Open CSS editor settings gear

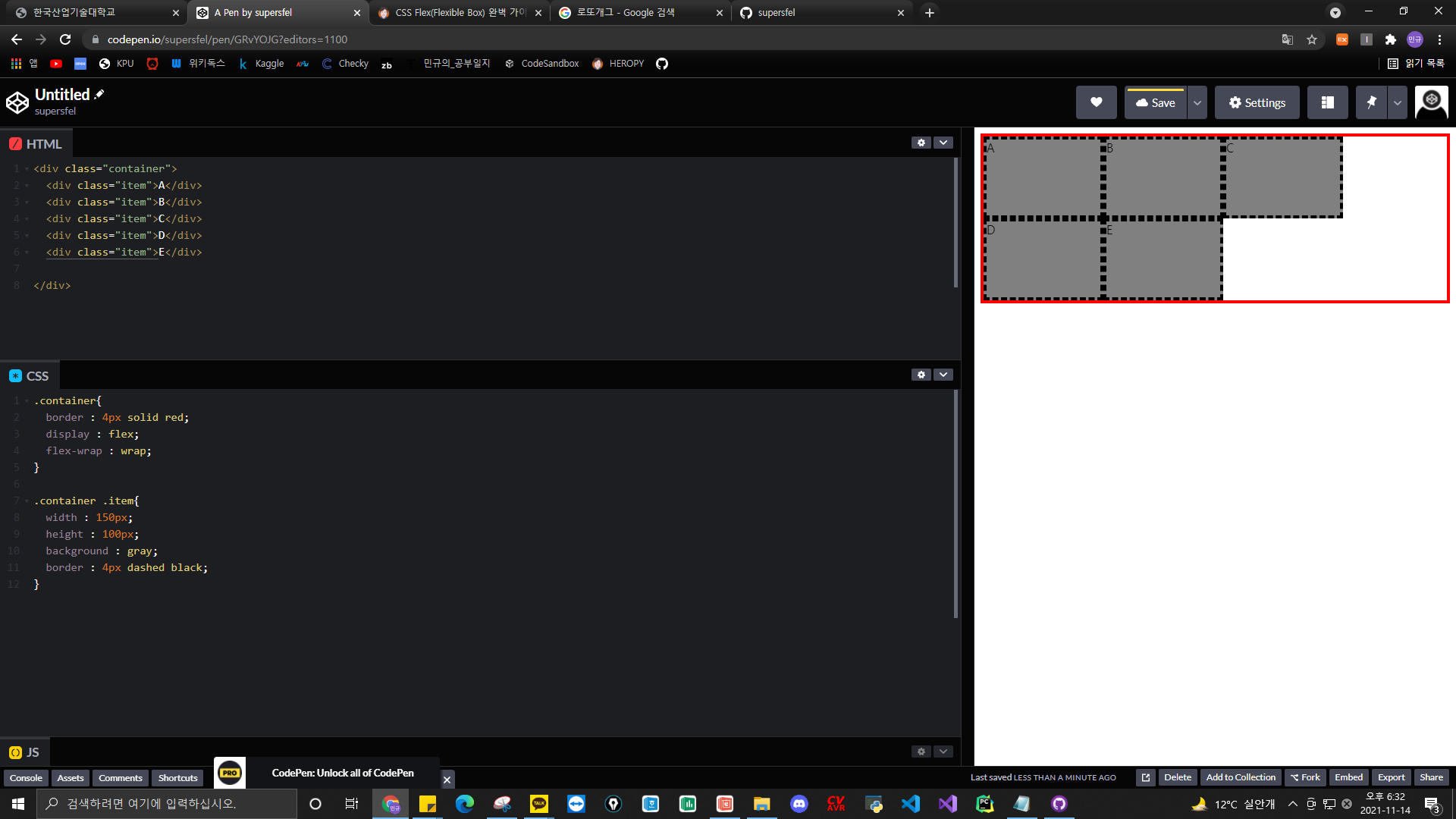point(921,375)
